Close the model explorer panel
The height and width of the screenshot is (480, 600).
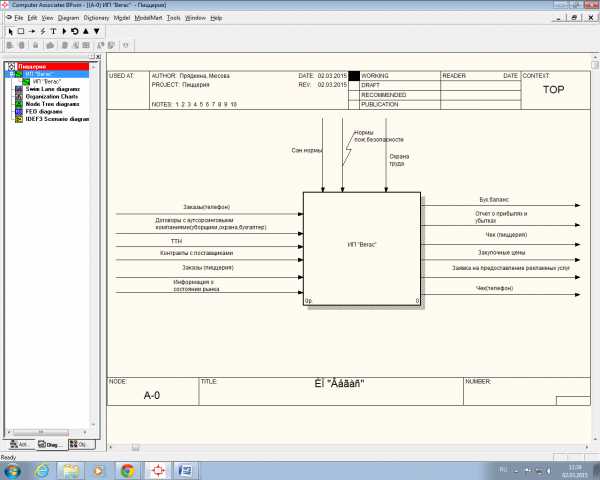point(100,59)
